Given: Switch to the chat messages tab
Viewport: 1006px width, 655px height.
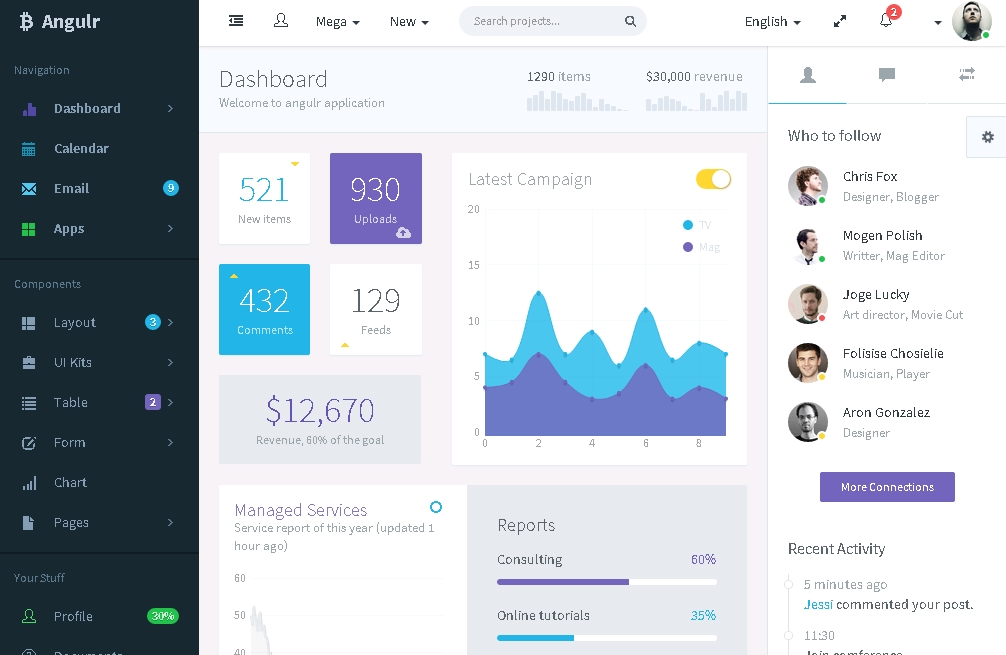Looking at the screenshot, I should [886, 75].
